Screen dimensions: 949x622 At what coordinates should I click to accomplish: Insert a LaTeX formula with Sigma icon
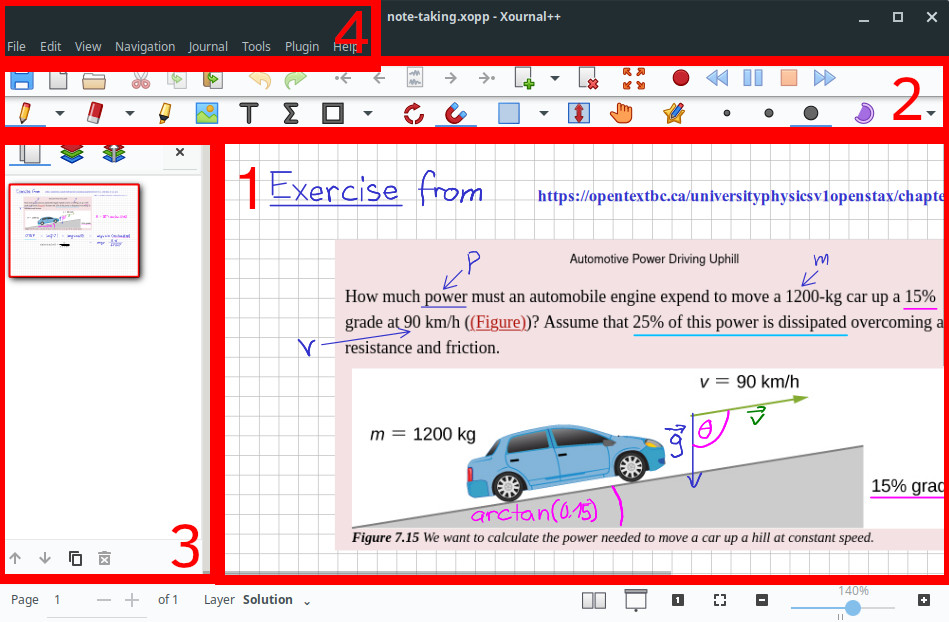coord(291,113)
